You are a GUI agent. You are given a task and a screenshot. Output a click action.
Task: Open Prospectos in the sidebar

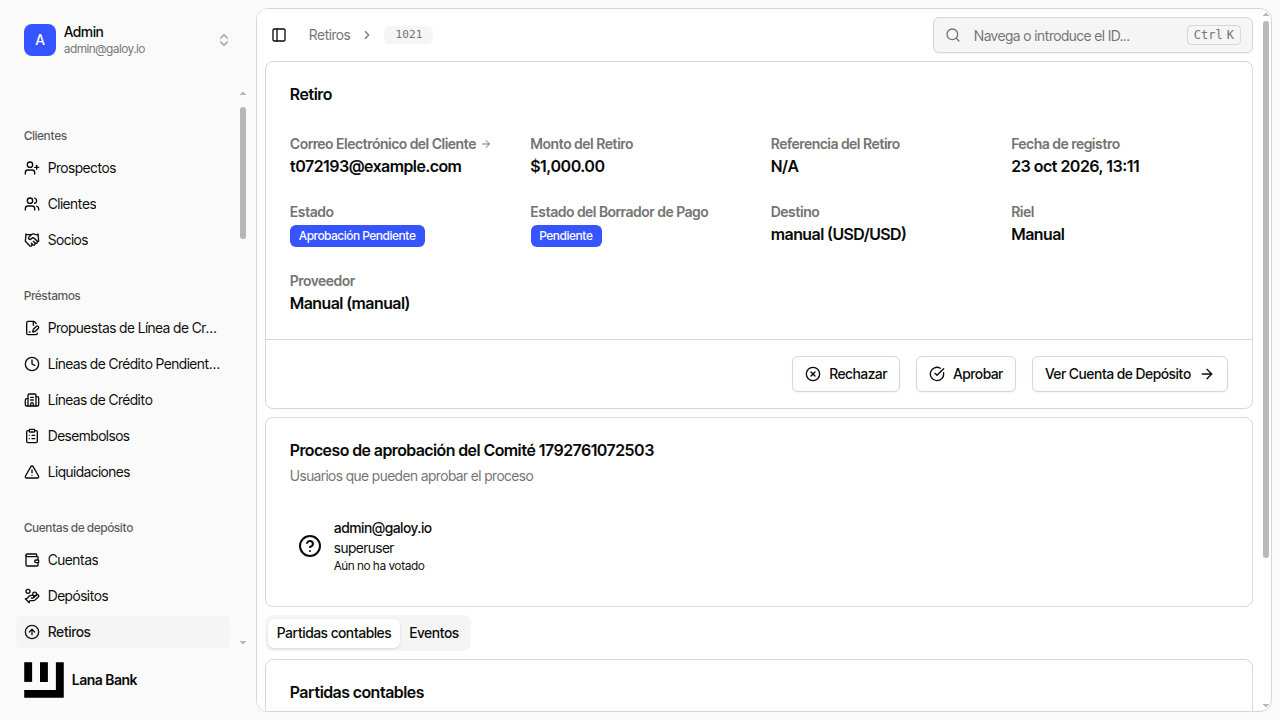[124, 168]
